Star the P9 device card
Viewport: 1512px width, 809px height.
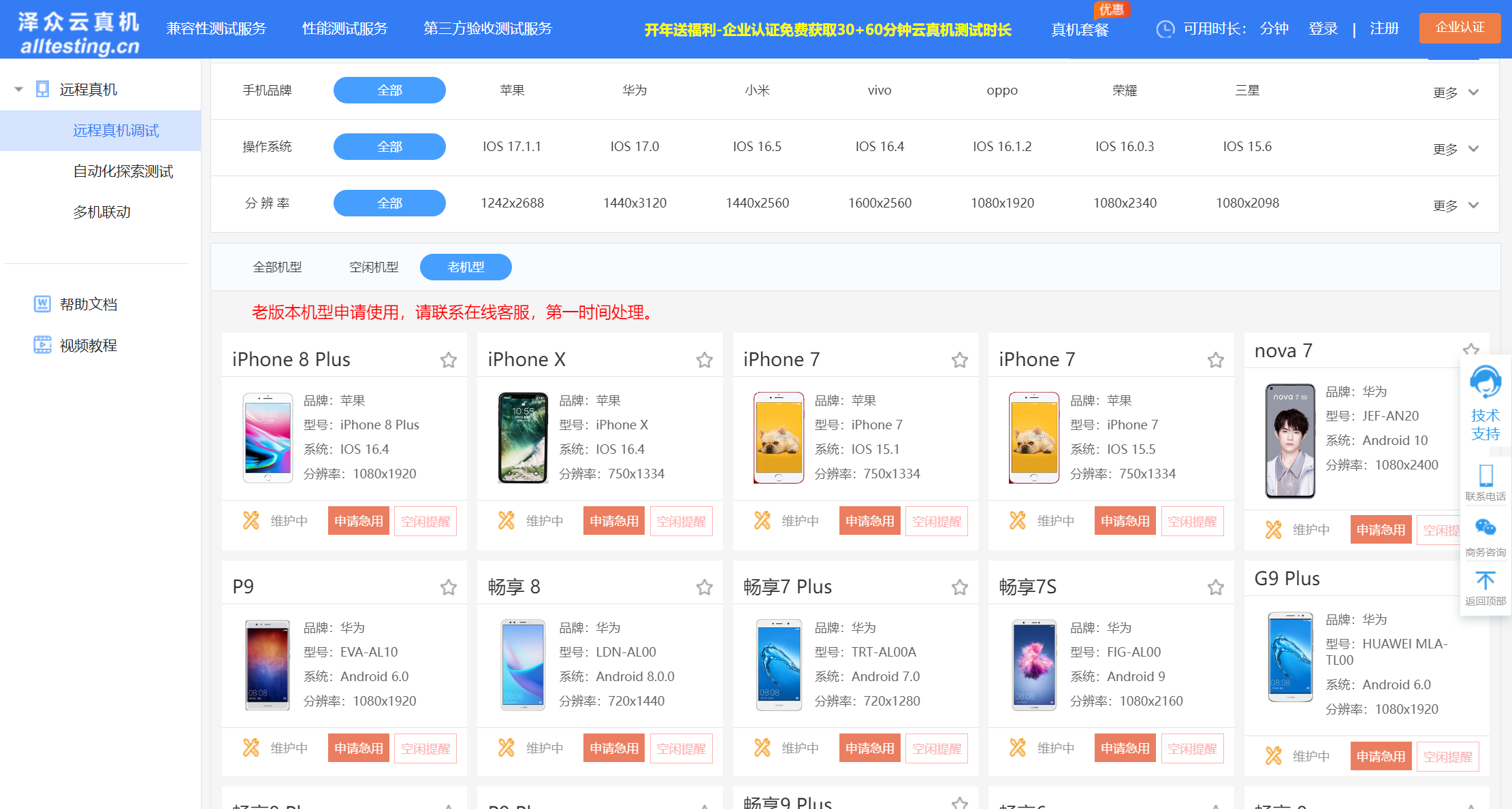(x=448, y=587)
